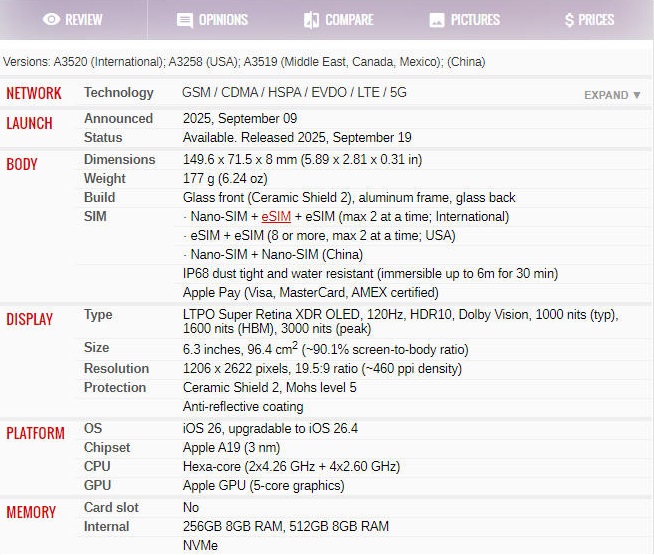Select the MEMORY category heading

31,512
